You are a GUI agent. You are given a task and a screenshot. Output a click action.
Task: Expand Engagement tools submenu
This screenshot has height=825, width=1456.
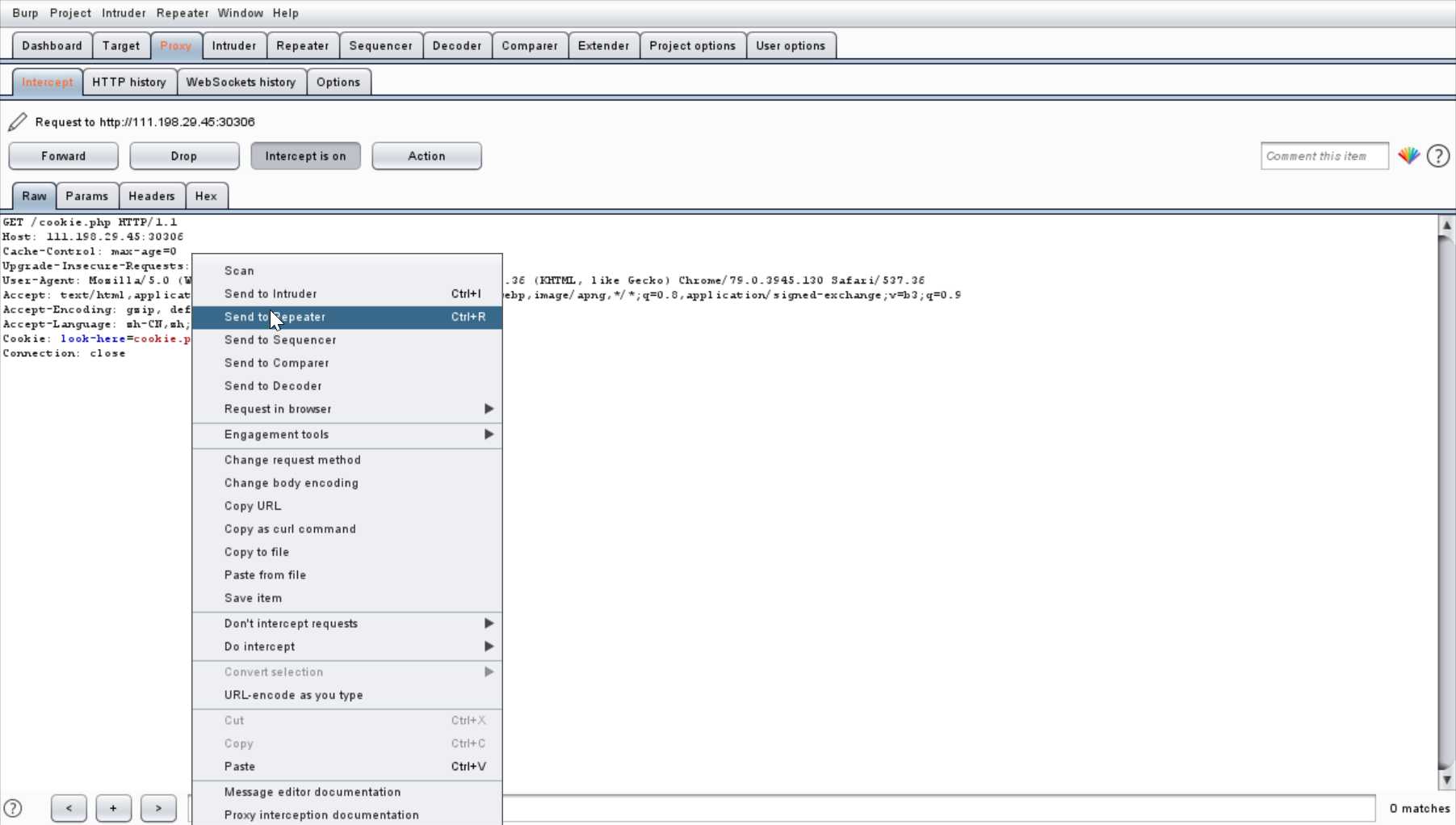pos(347,435)
